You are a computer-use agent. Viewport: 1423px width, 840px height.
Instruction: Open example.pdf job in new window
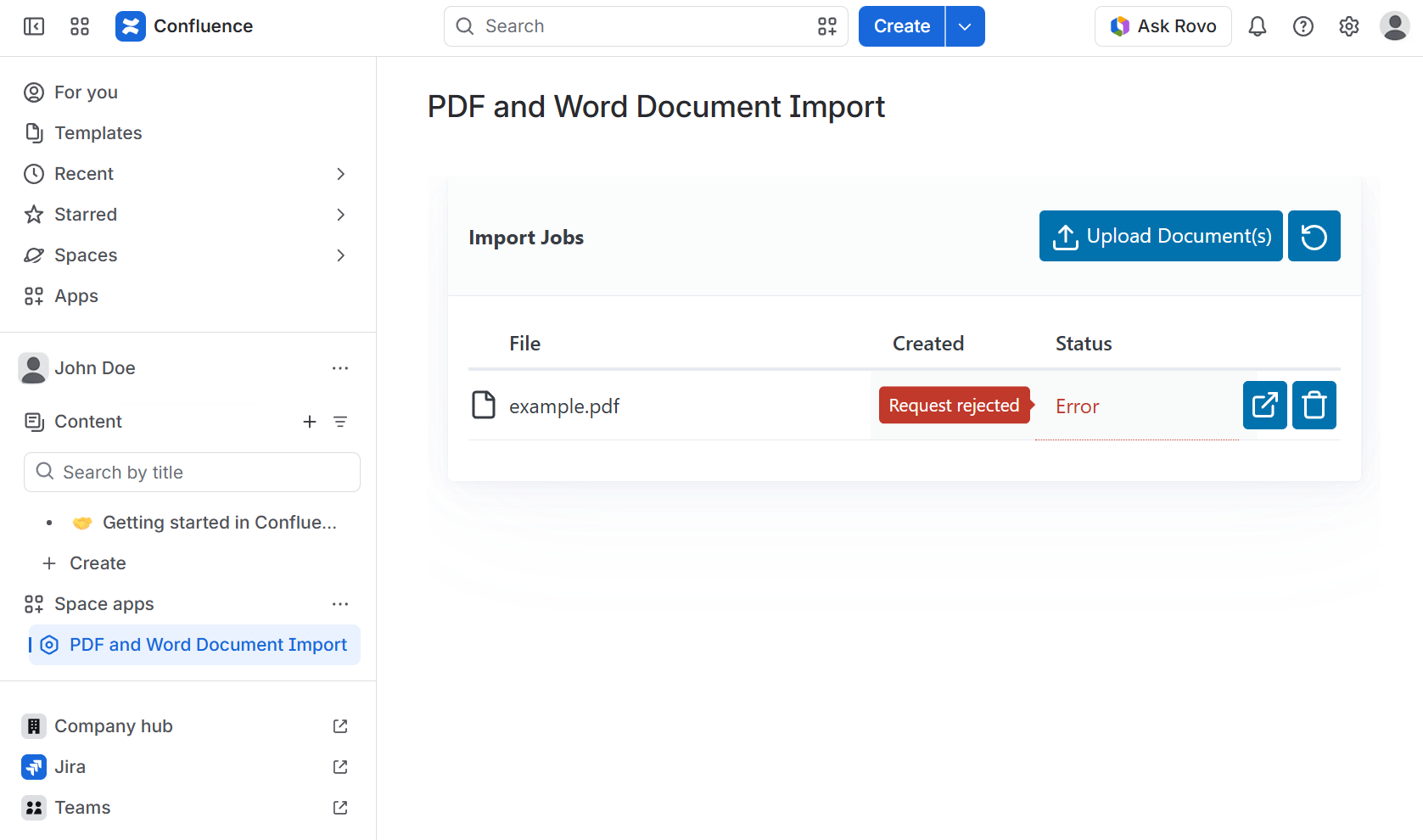click(1265, 406)
